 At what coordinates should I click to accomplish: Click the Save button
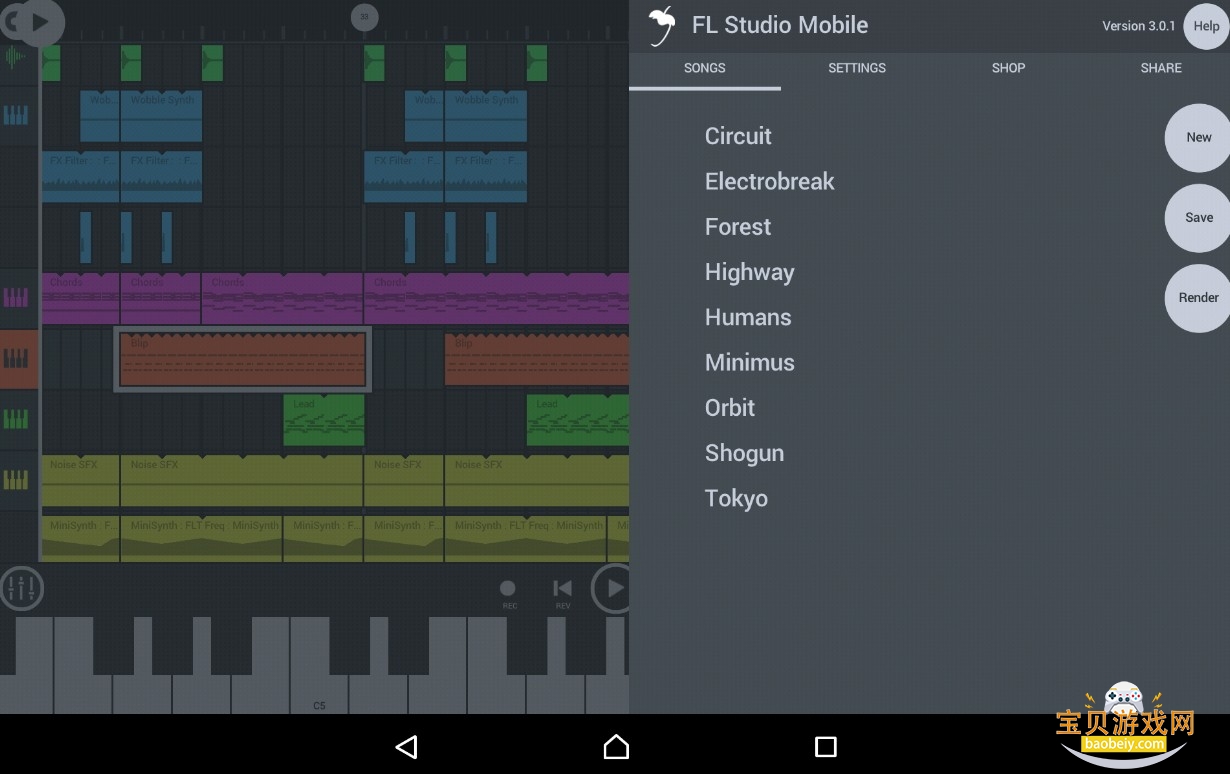(x=1198, y=218)
